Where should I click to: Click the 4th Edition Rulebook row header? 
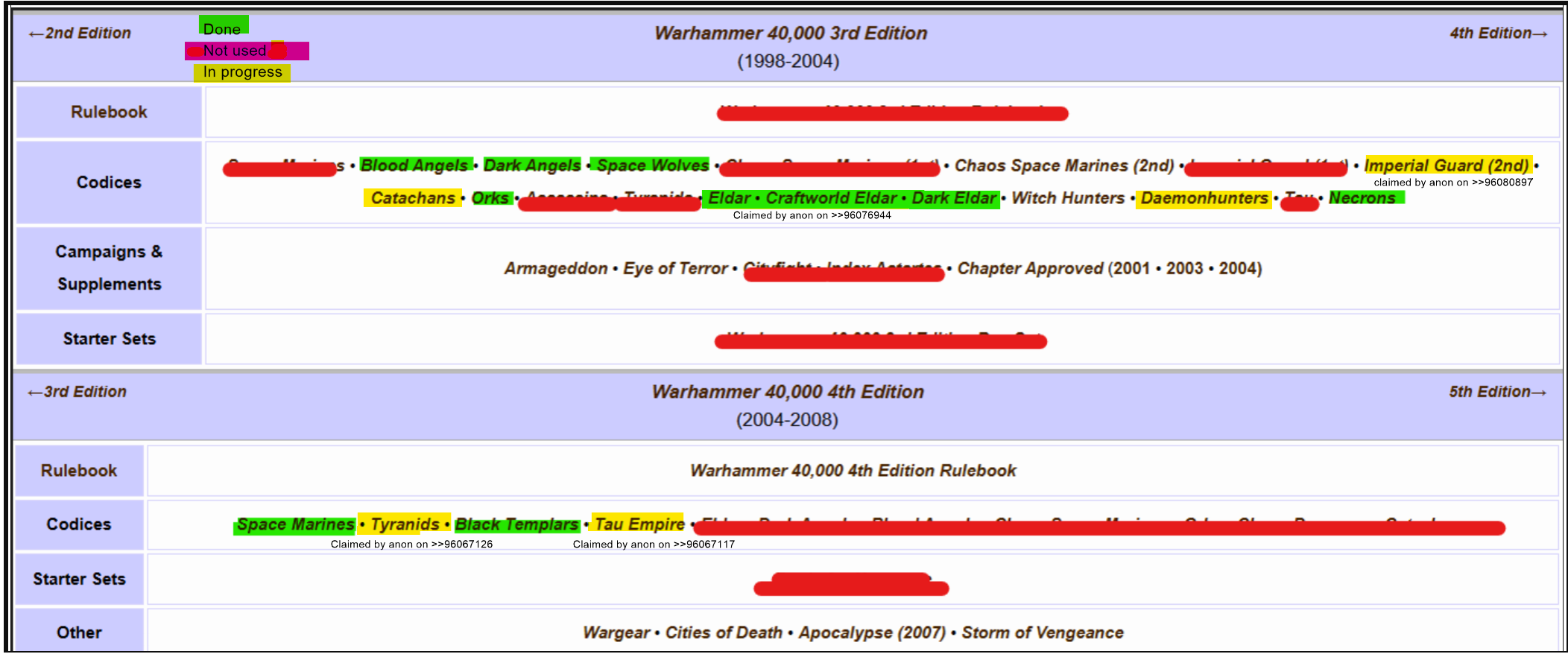tap(79, 471)
